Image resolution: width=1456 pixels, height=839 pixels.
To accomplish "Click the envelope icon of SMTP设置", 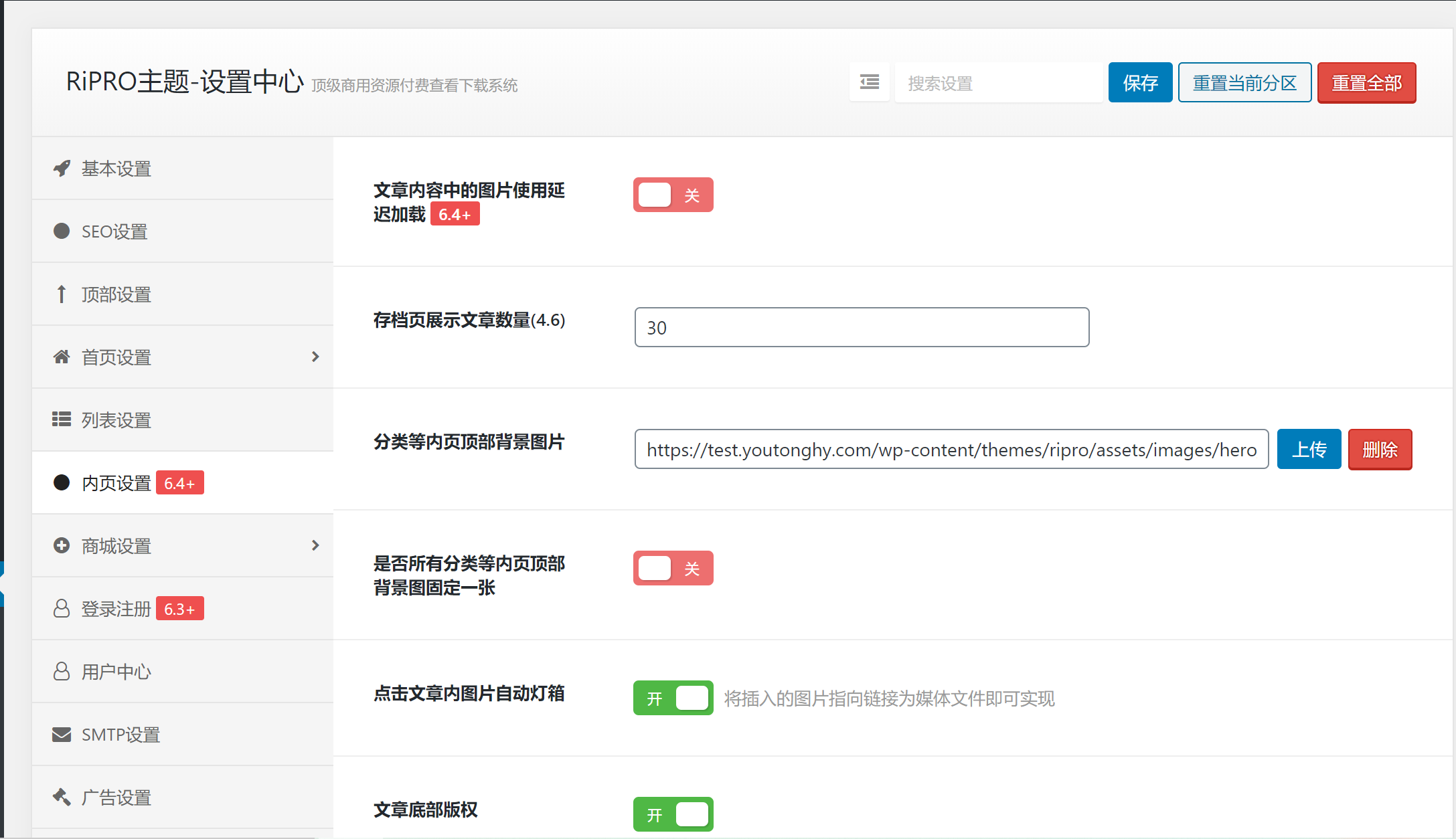I will click(62, 734).
